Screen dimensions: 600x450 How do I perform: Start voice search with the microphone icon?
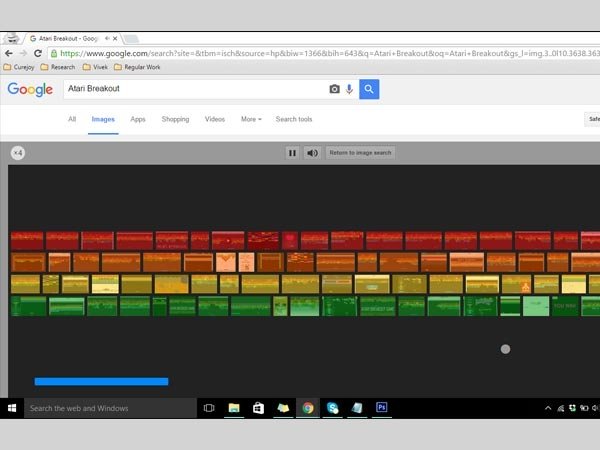[x=349, y=89]
